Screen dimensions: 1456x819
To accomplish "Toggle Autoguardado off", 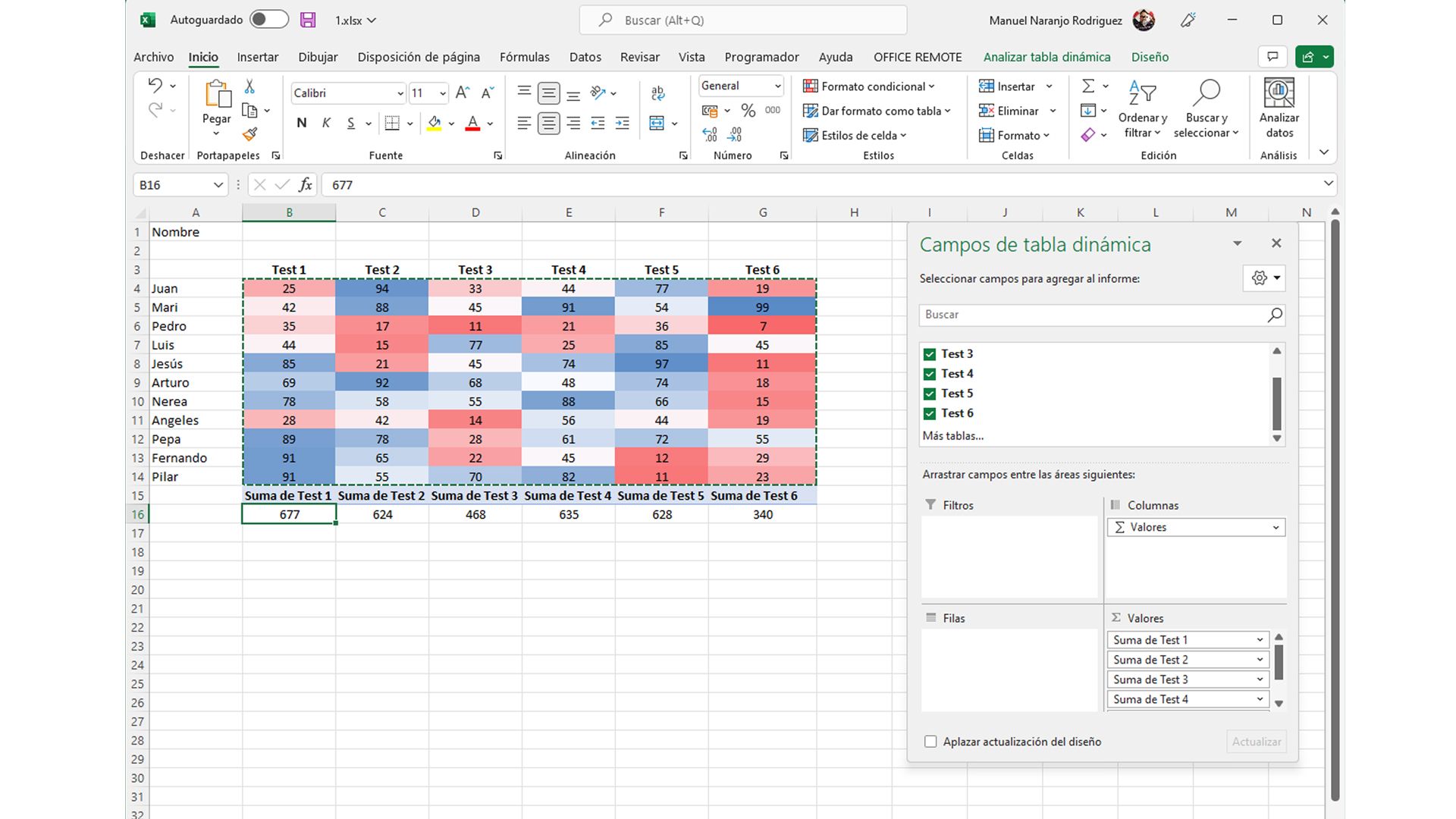I will click(x=268, y=20).
